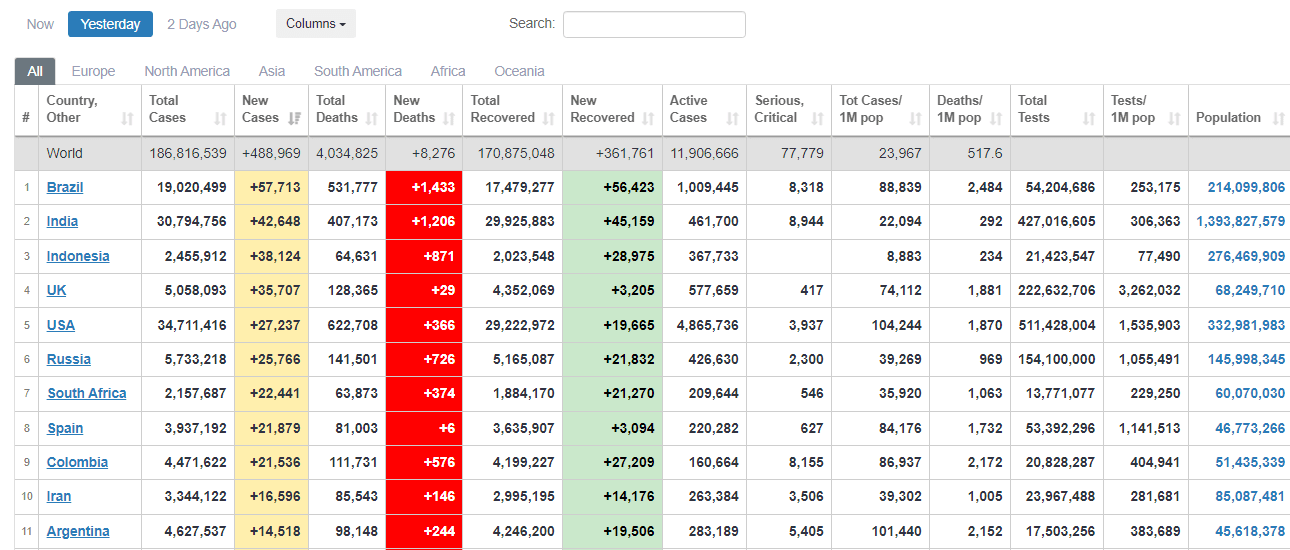This screenshot has height=550, width=1290.
Task: Switch to South America tab
Action: click(357, 71)
